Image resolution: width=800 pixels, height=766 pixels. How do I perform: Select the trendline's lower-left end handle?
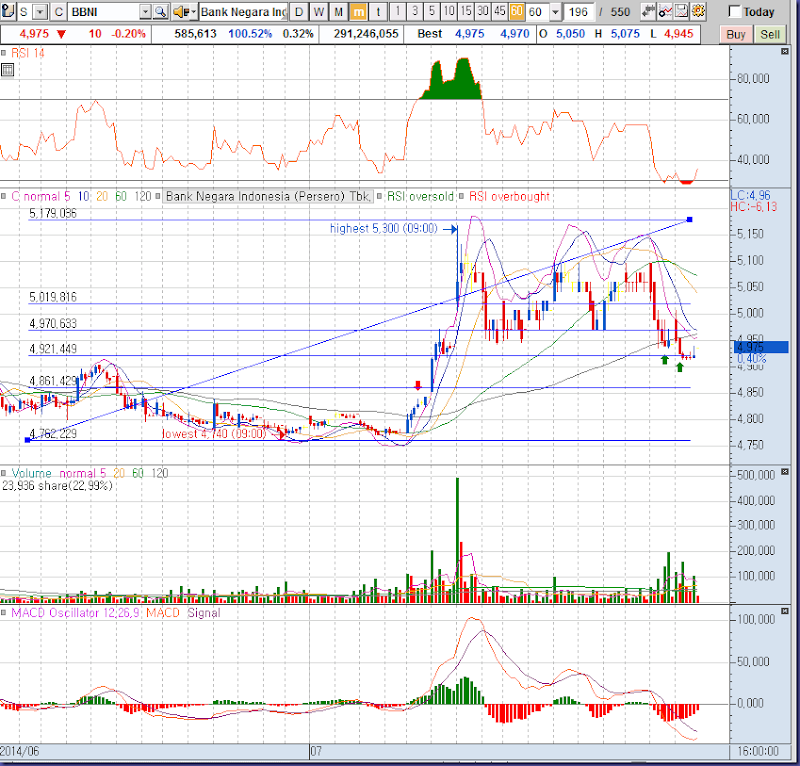(x=28, y=440)
